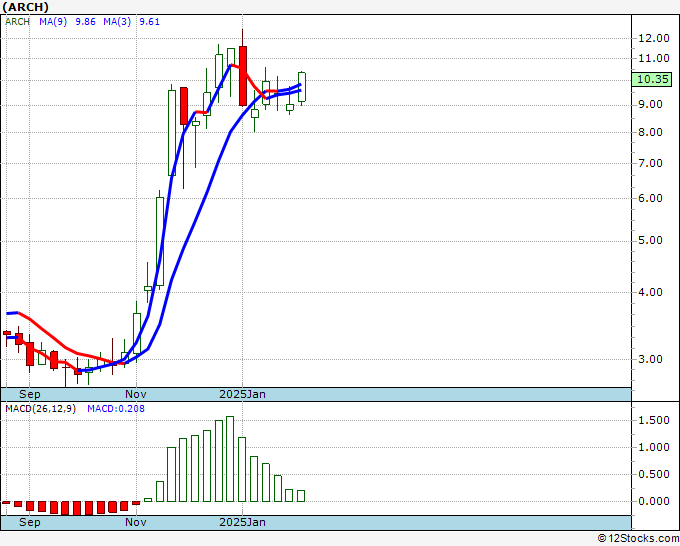
Task: Click the MACD(26,12,9) indicator label
Action: click(x=40, y=409)
